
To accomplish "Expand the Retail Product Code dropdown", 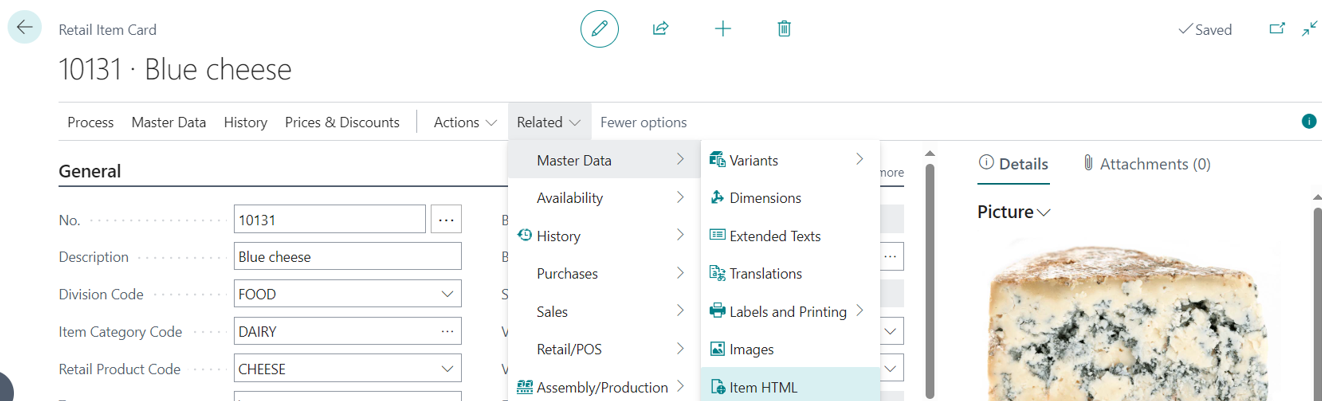I will click(446, 369).
